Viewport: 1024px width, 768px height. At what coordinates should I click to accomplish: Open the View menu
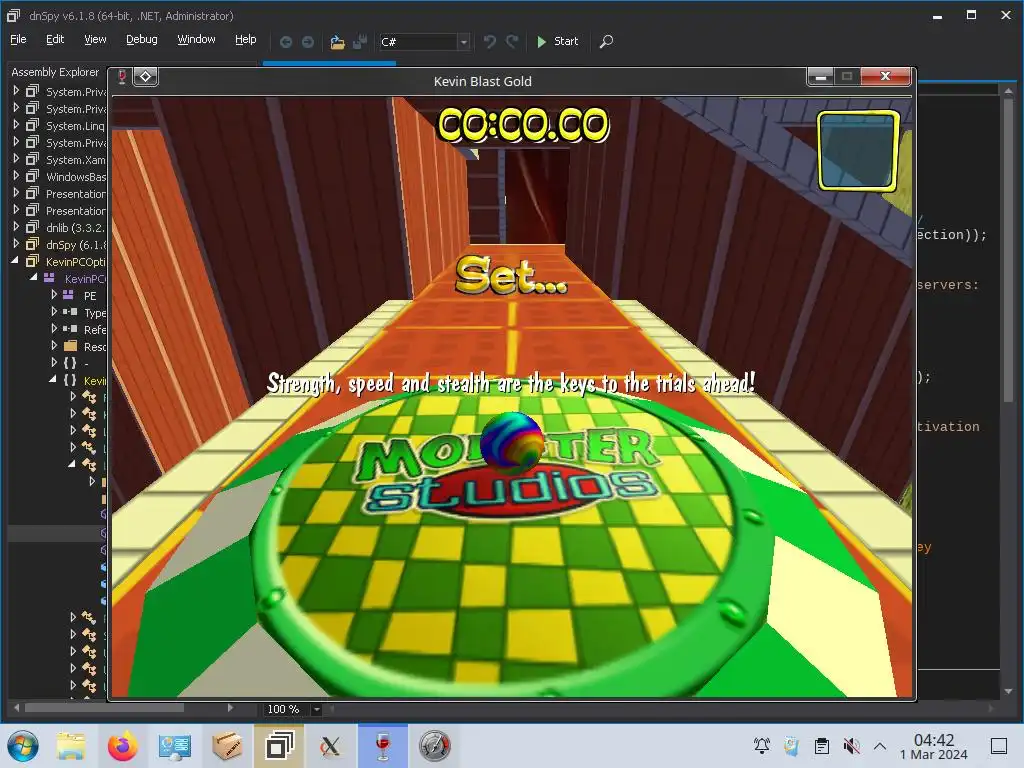95,40
